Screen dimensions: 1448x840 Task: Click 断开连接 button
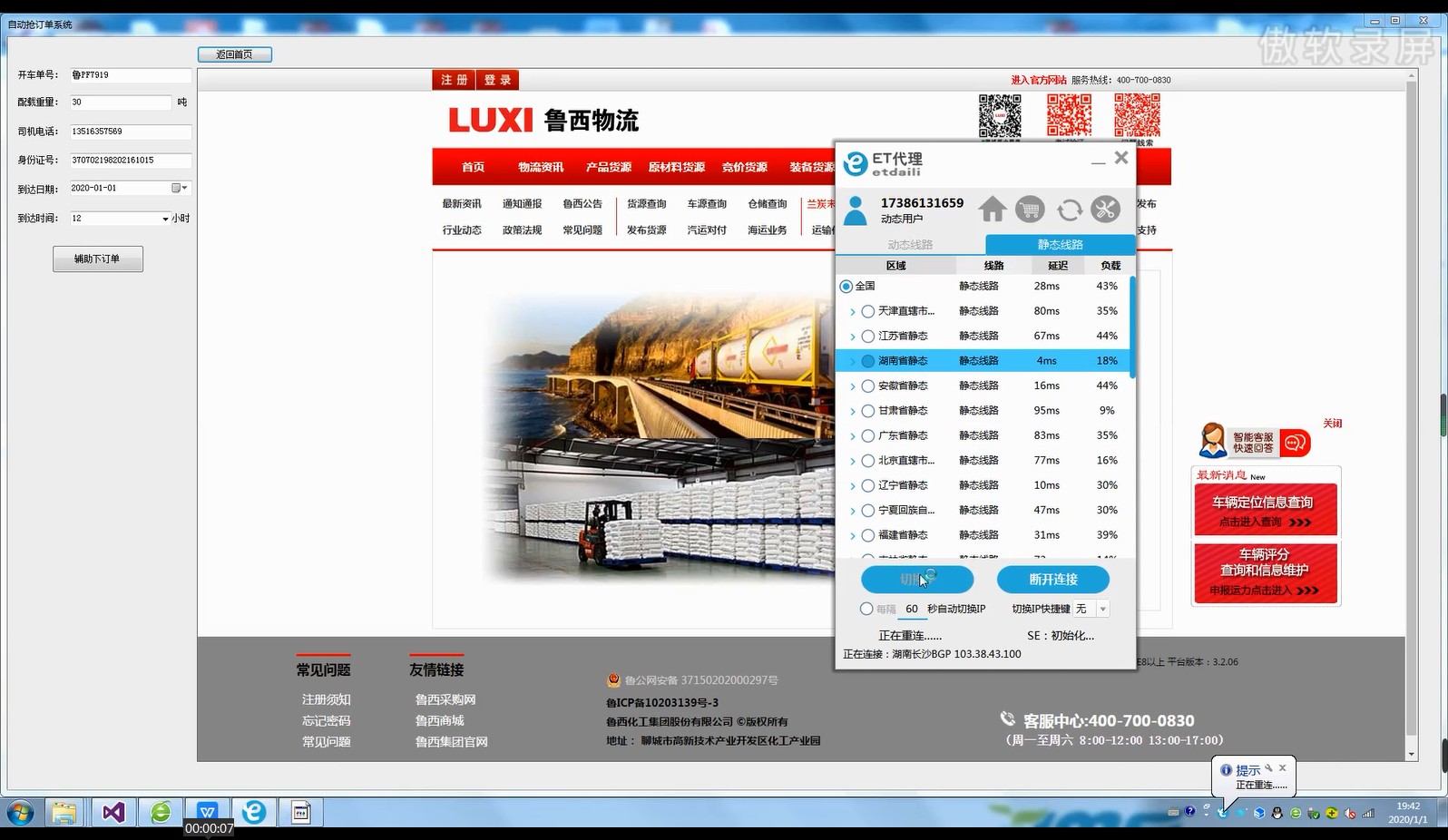pyautogui.click(x=1053, y=579)
